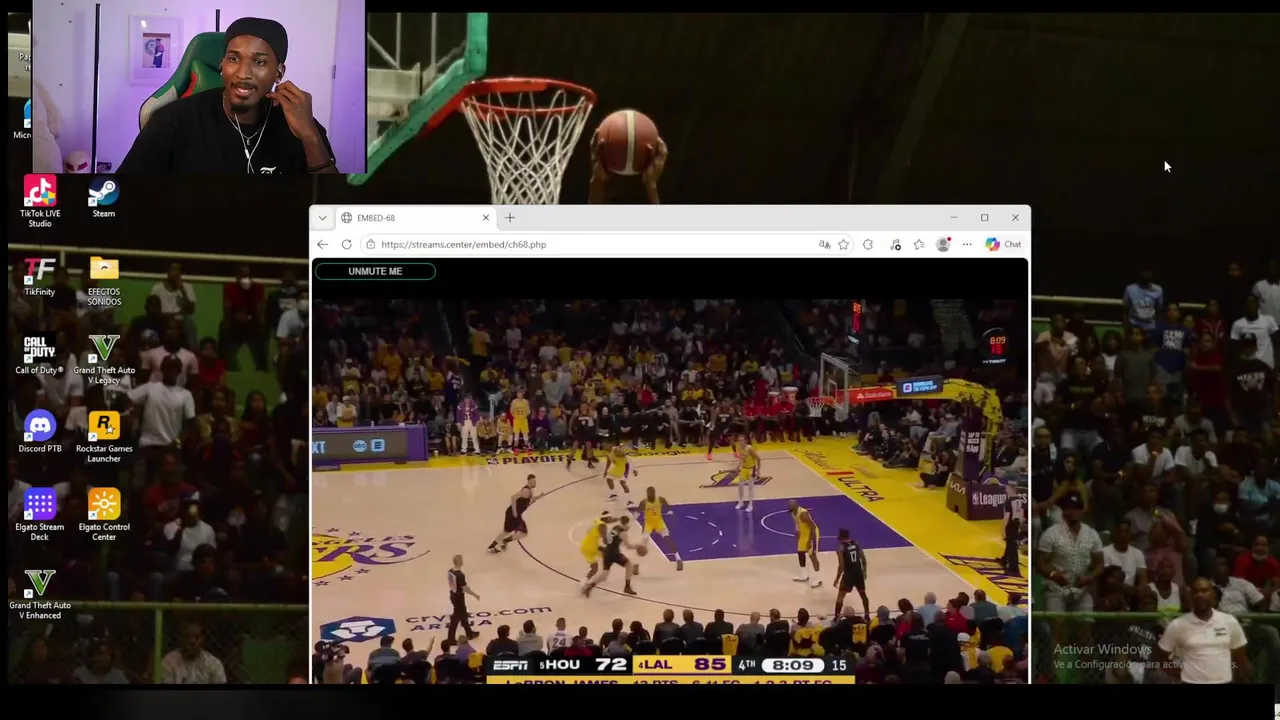Open the browser profile avatar
This screenshot has width=1280, height=720.
pyautogui.click(x=943, y=244)
